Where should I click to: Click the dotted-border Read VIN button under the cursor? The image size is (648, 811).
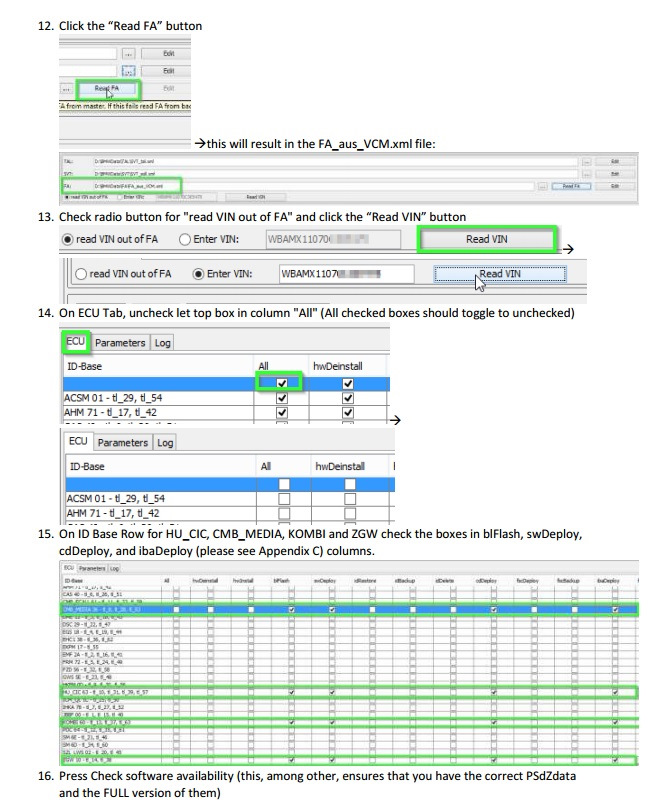[x=500, y=274]
